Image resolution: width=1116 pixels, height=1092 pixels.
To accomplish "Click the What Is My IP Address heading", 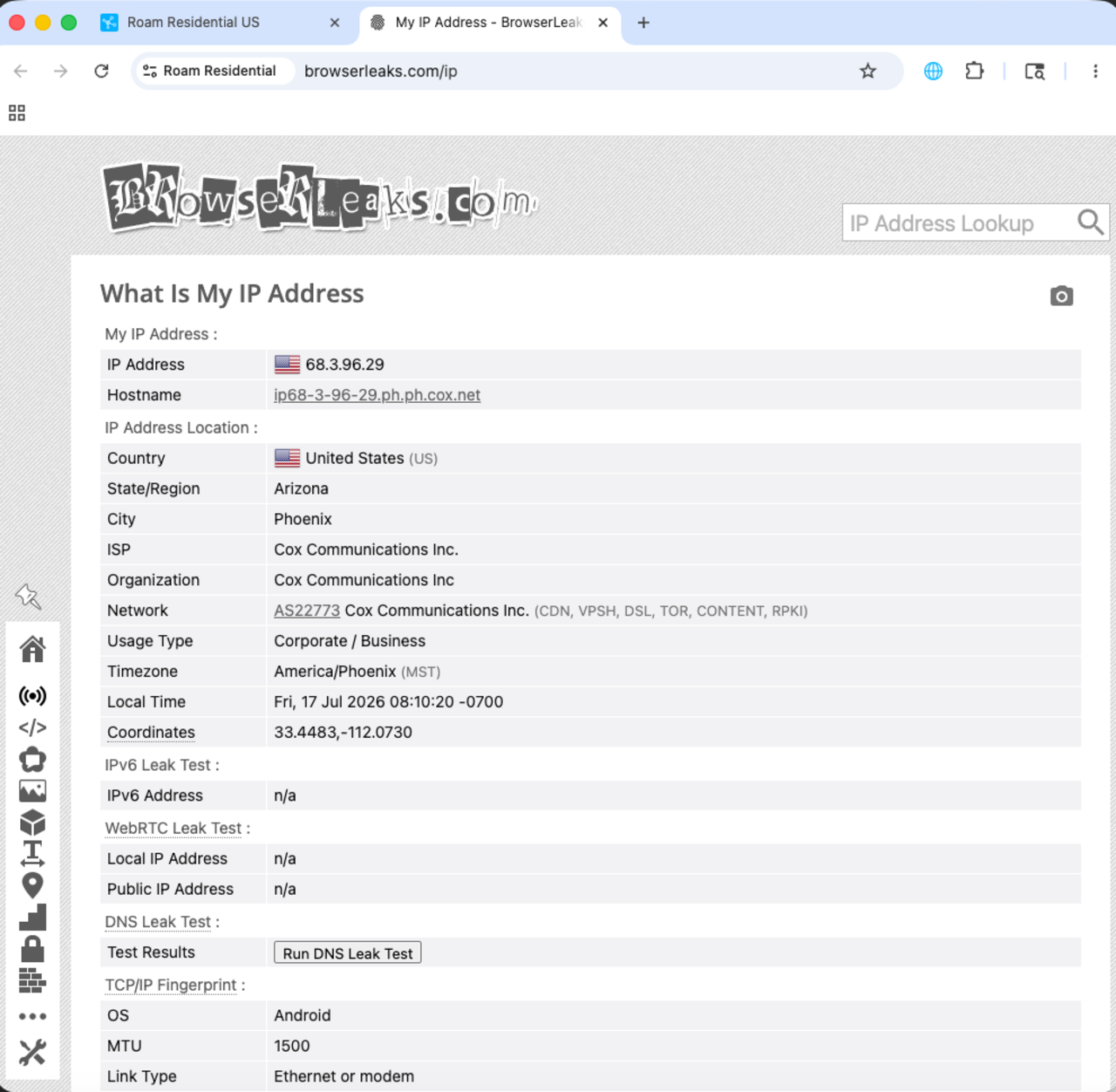I will pos(232,294).
